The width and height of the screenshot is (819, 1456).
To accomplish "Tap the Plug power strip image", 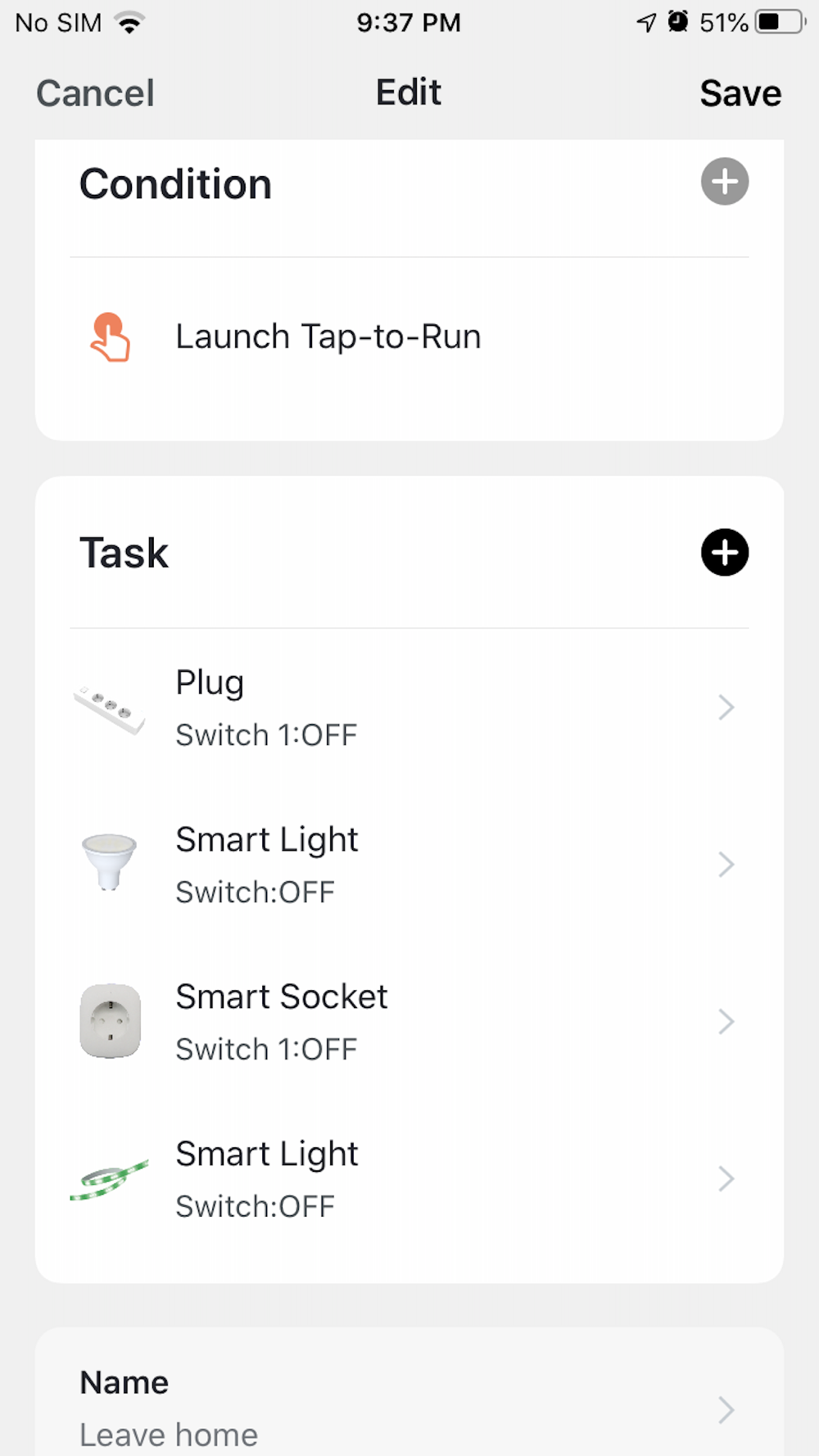I will pos(110,708).
